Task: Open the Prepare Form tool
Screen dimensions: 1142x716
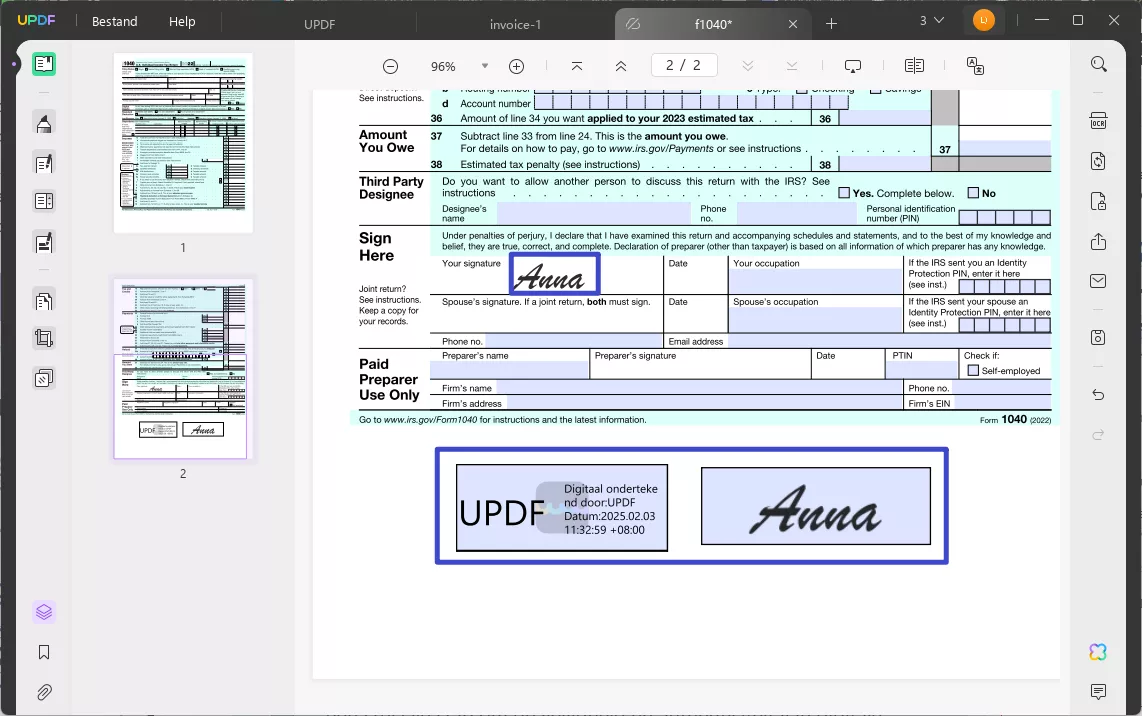Action: pyautogui.click(x=44, y=201)
